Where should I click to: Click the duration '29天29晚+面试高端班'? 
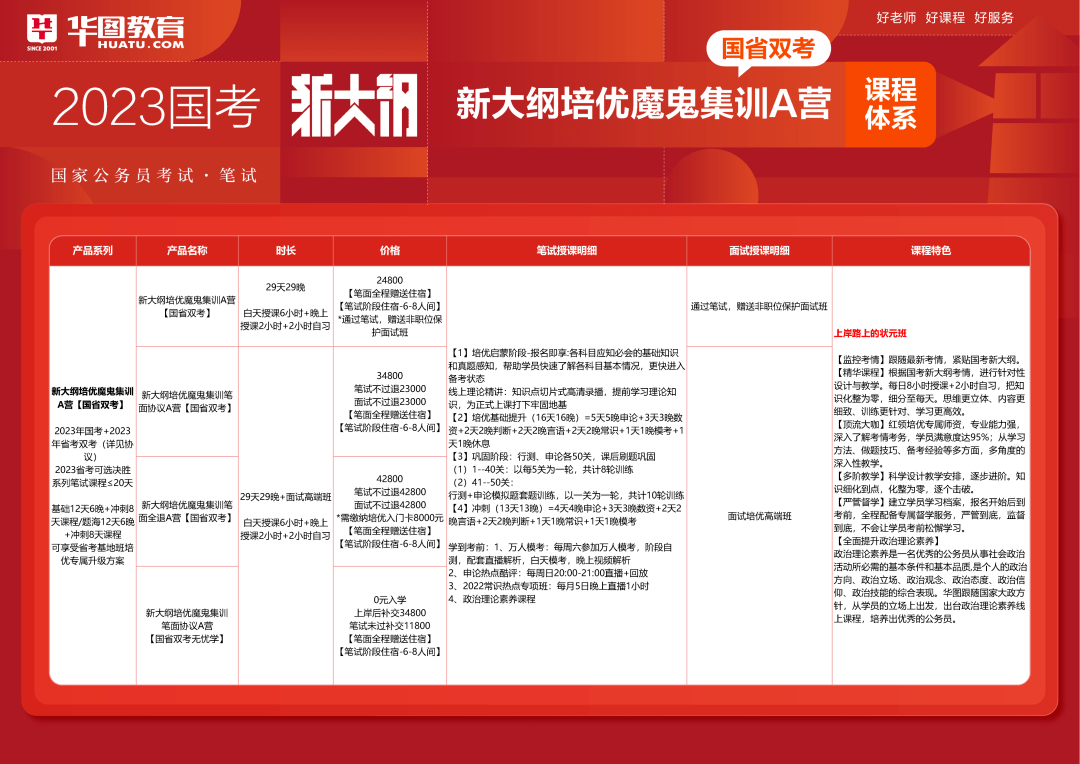pyautogui.click(x=286, y=497)
